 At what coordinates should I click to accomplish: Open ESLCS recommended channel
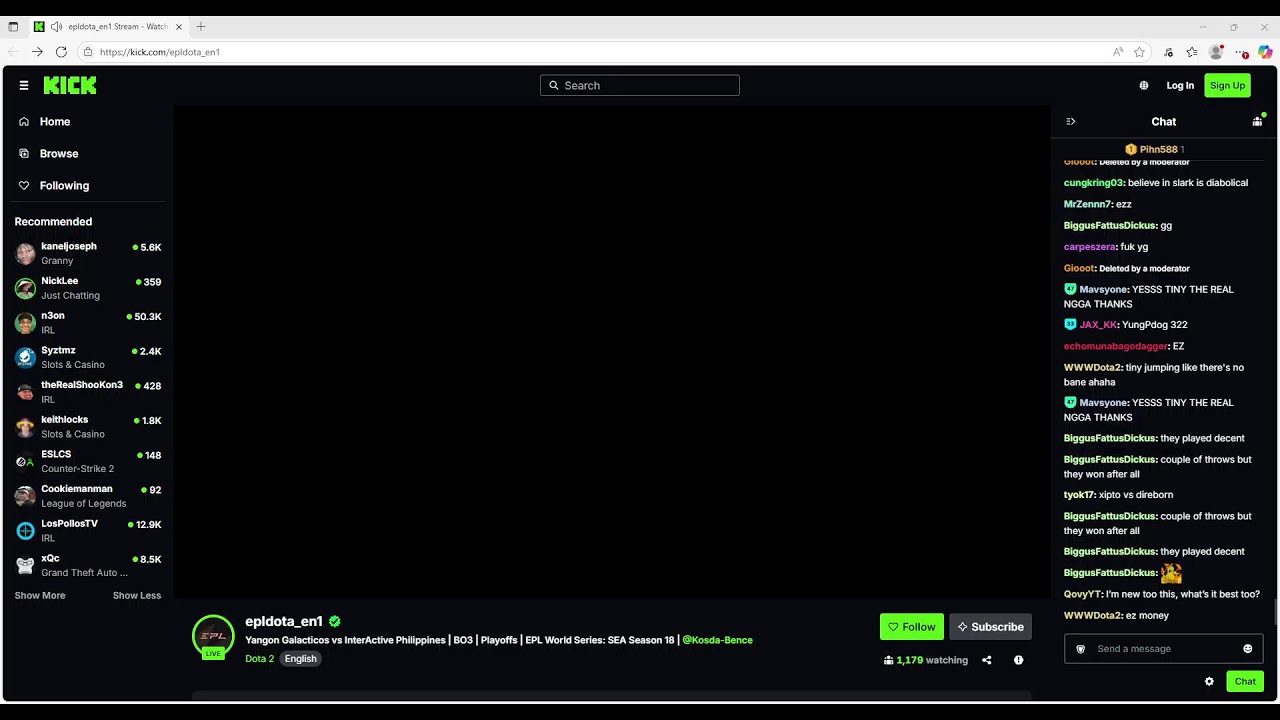tap(88, 461)
